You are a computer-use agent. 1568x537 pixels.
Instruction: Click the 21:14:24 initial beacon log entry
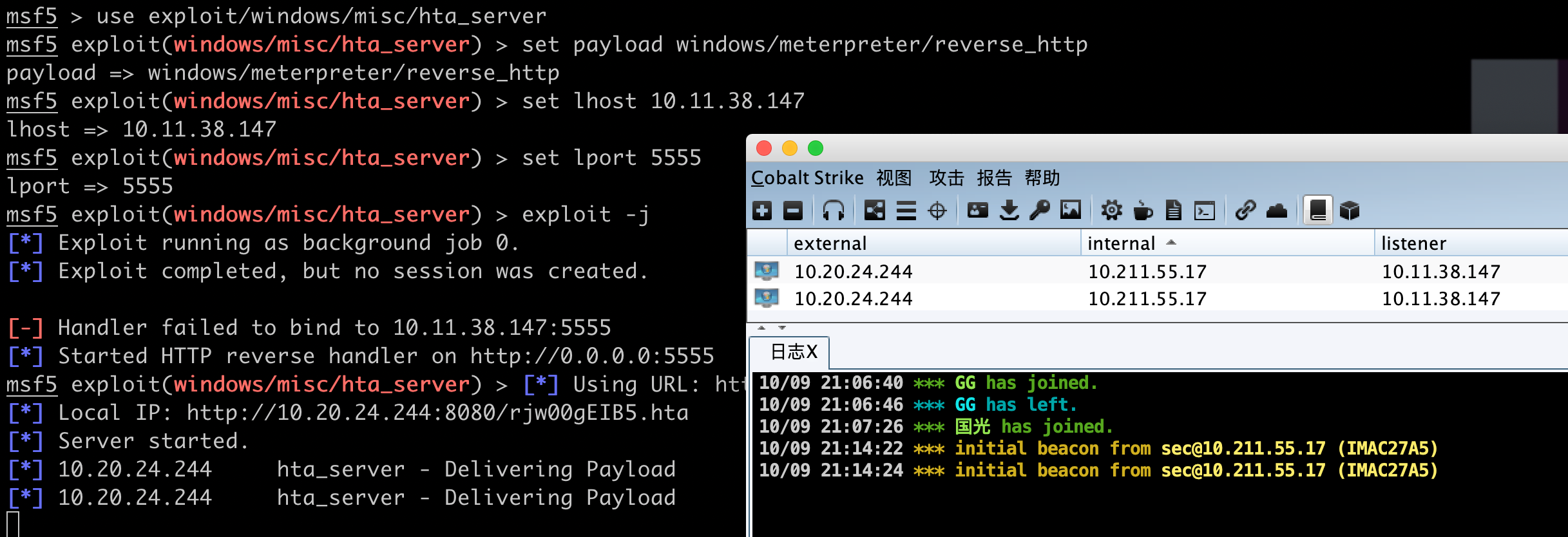pyautogui.click(x=1098, y=471)
